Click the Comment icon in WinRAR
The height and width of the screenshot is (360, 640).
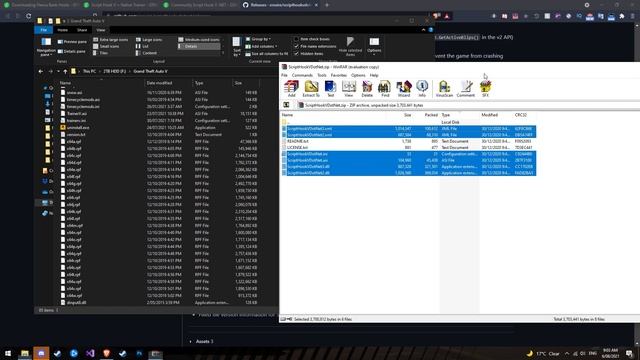point(466,89)
